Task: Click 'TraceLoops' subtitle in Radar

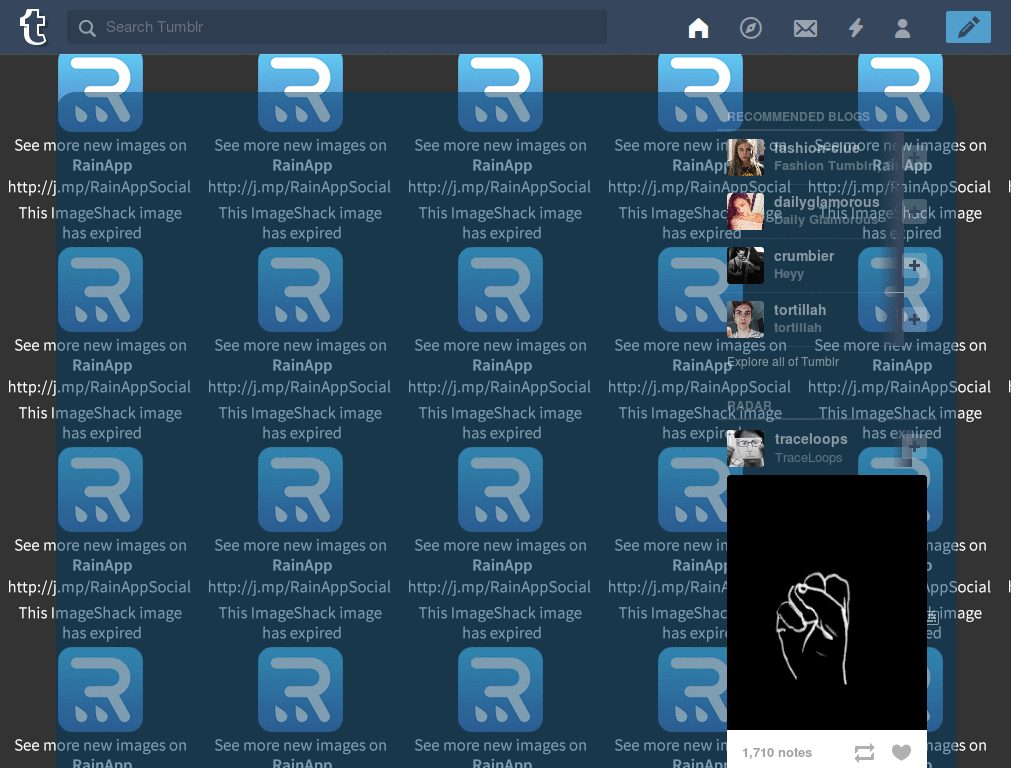Action: (808, 458)
